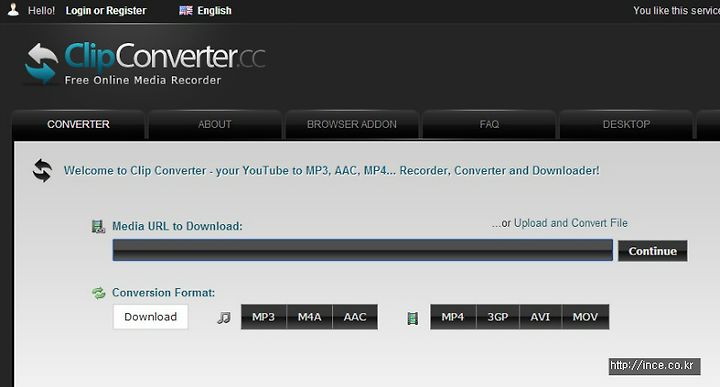Click the 'Media URL to Download:' label
Image resolution: width=720 pixels, height=387 pixels.
177,226
